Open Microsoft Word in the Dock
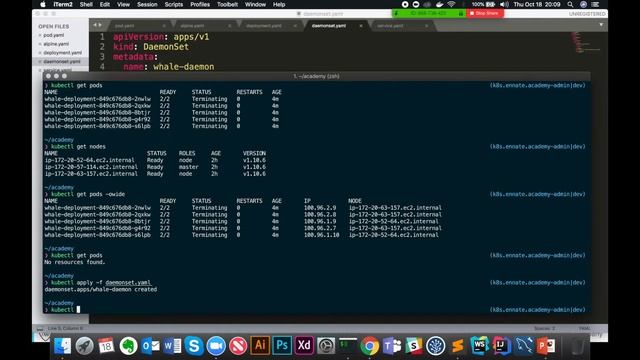Screen dimensions: 640x360 [x=172, y=346]
